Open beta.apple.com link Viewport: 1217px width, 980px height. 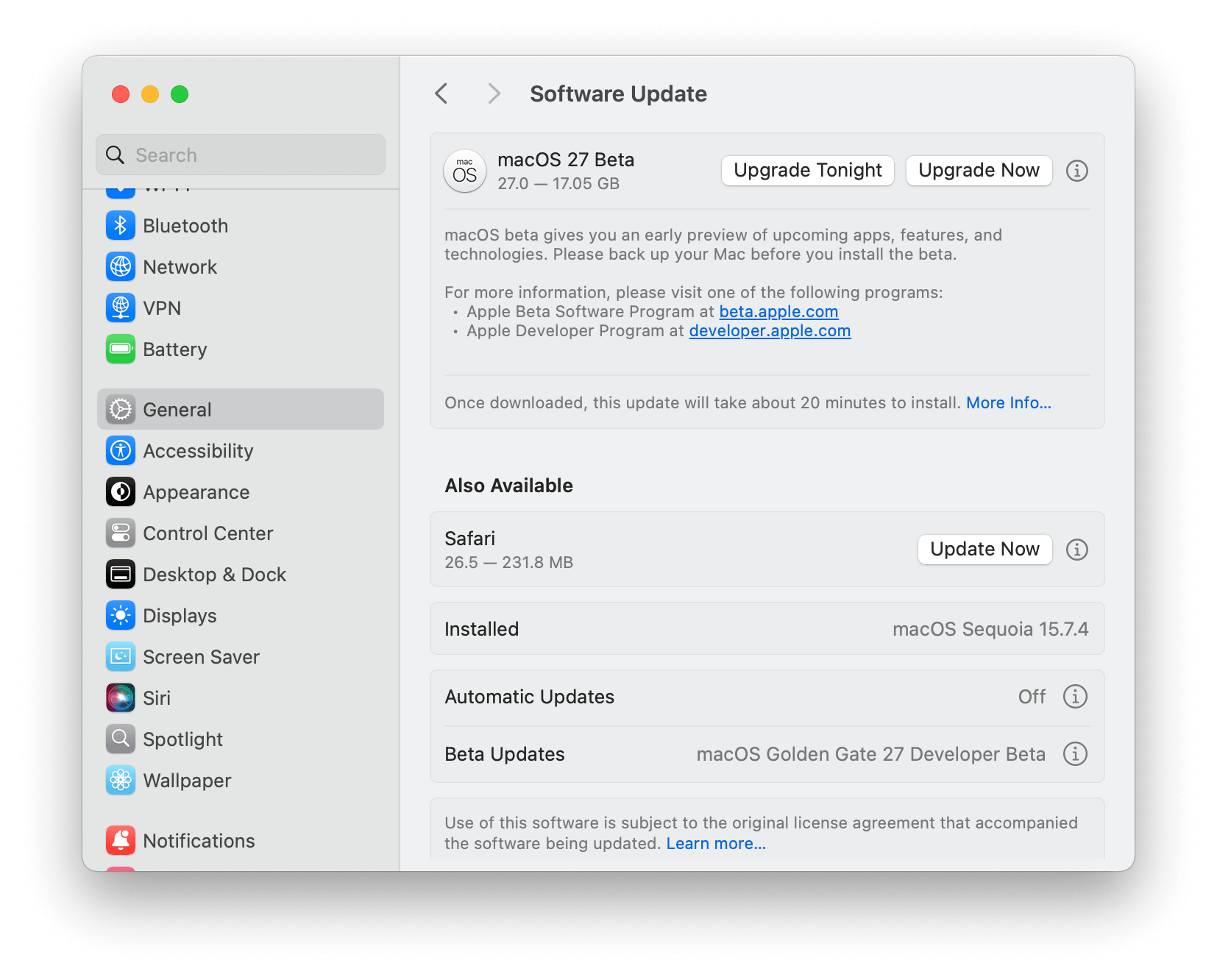pyautogui.click(x=778, y=311)
